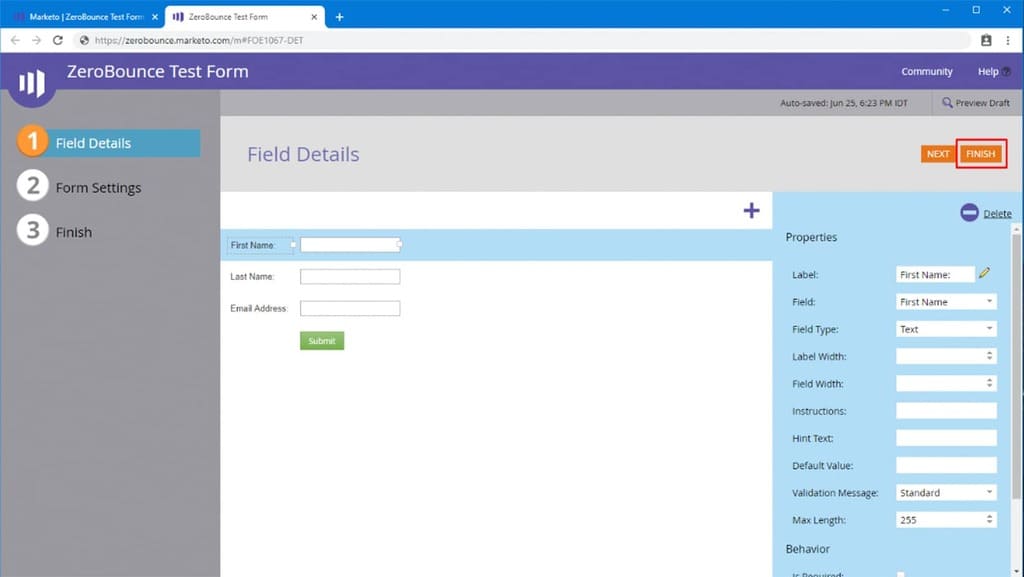Click the Properties heading

click(x=811, y=238)
